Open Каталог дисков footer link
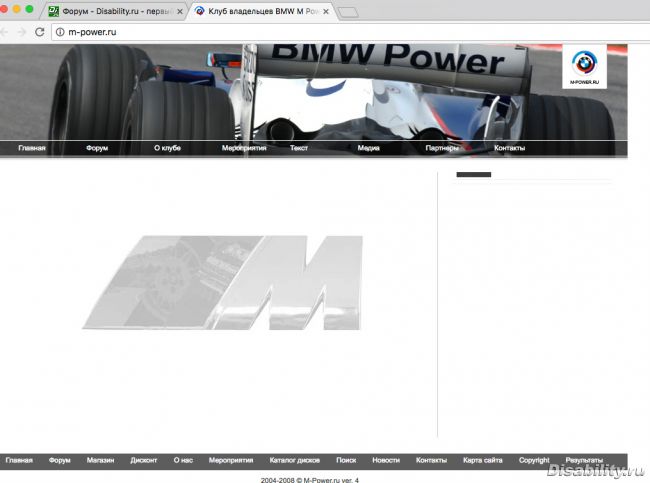 295,460
